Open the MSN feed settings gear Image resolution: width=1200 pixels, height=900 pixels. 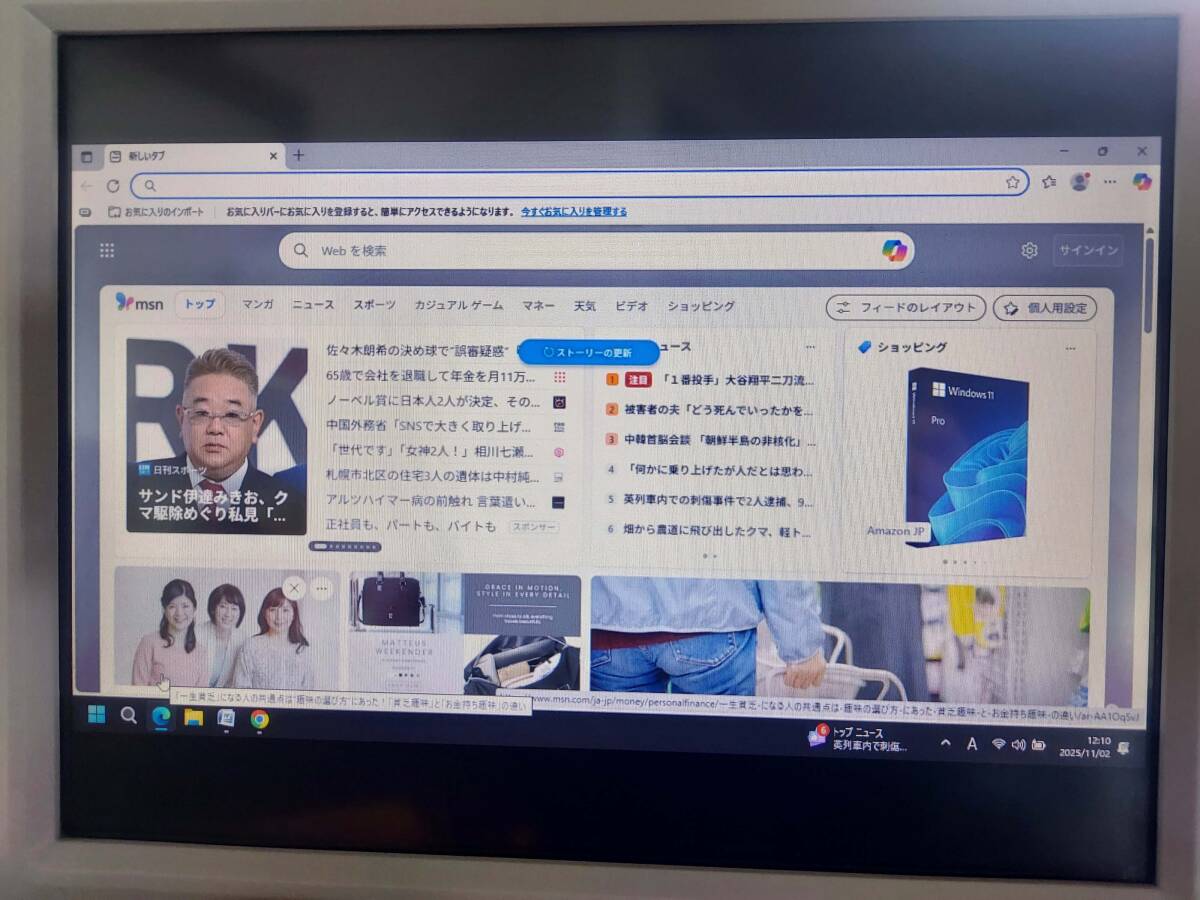1029,250
